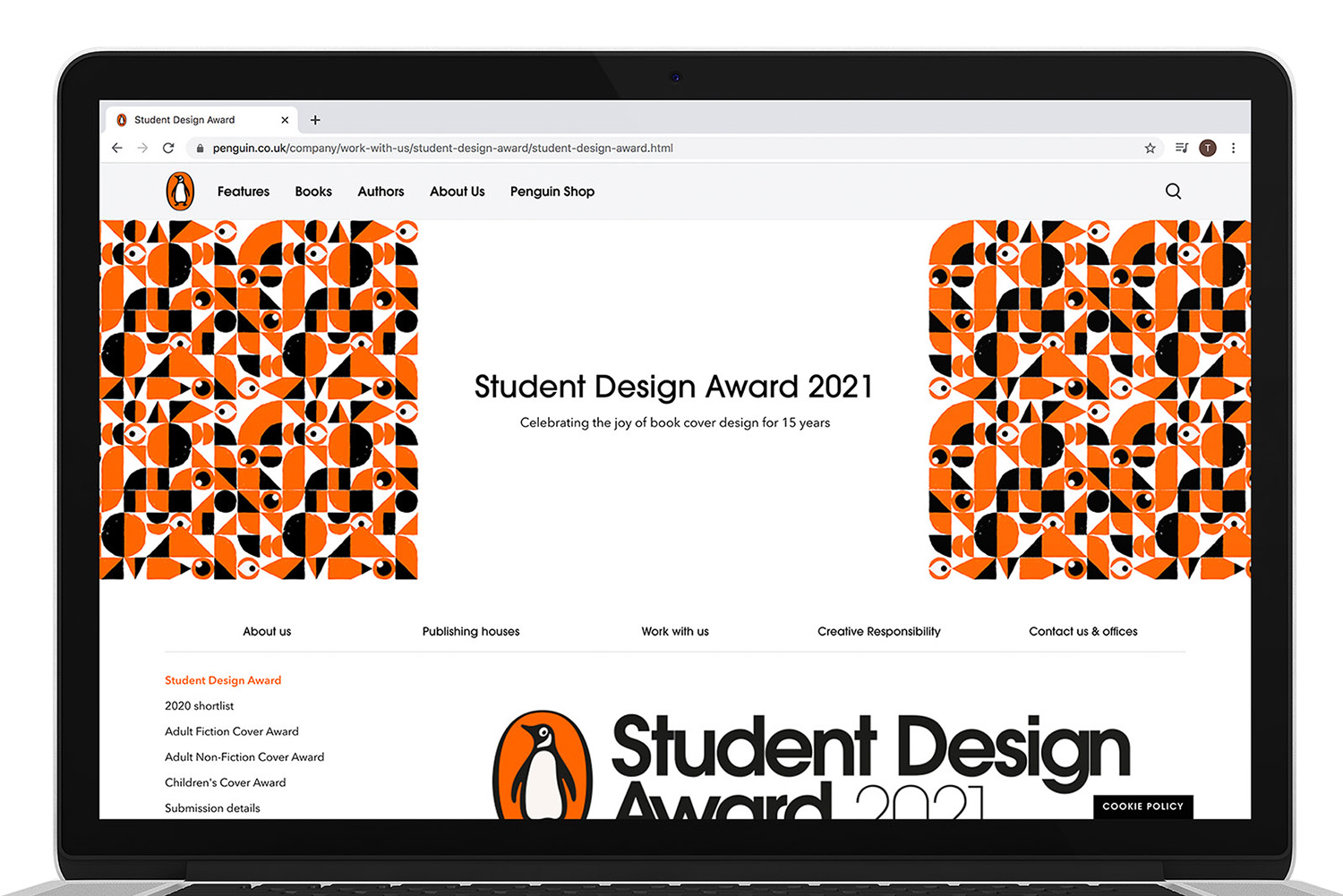
Task: Open the media control playlist icon
Action: (1182, 148)
